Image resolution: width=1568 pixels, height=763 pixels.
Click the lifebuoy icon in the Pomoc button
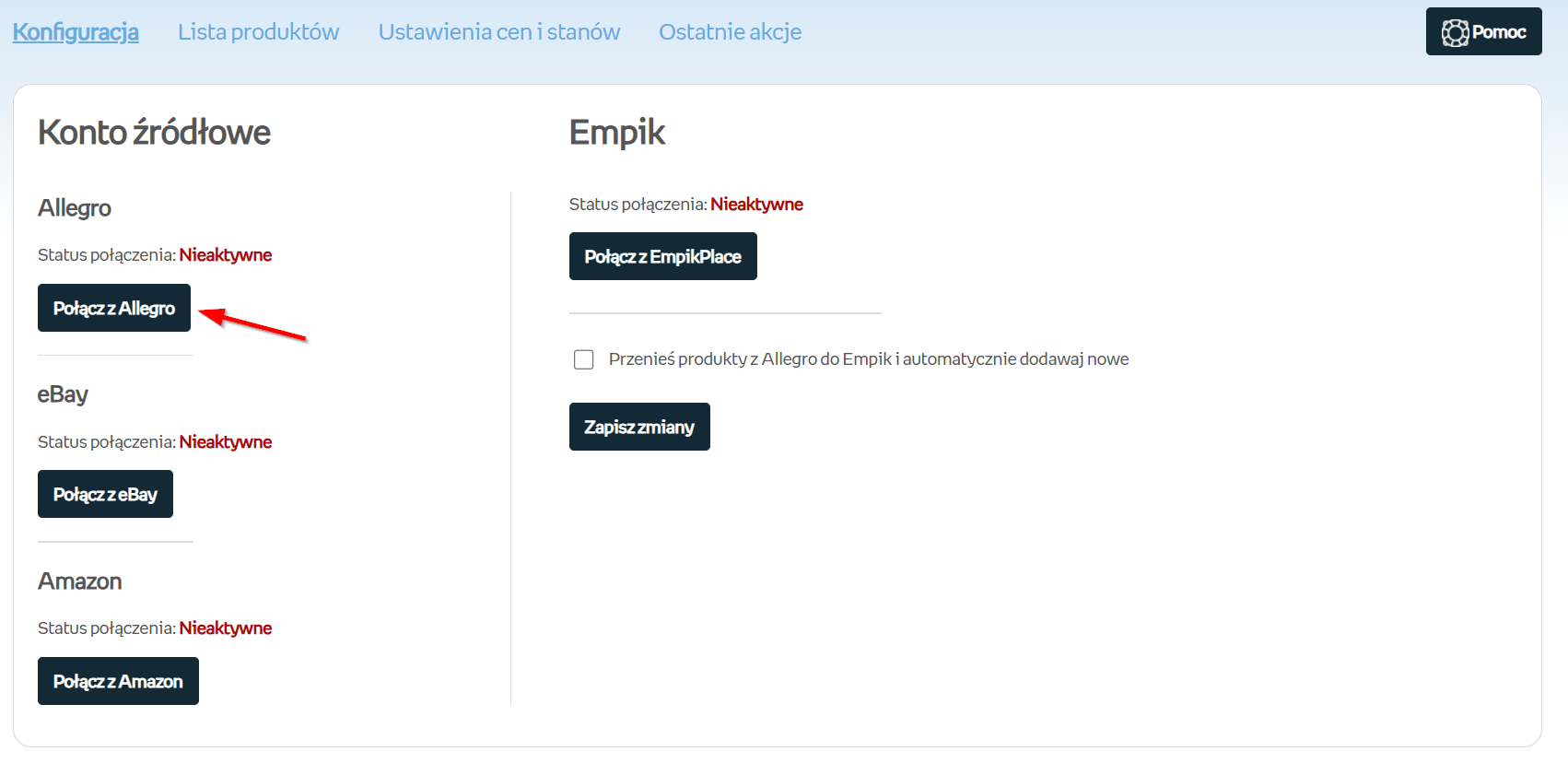(x=1455, y=33)
